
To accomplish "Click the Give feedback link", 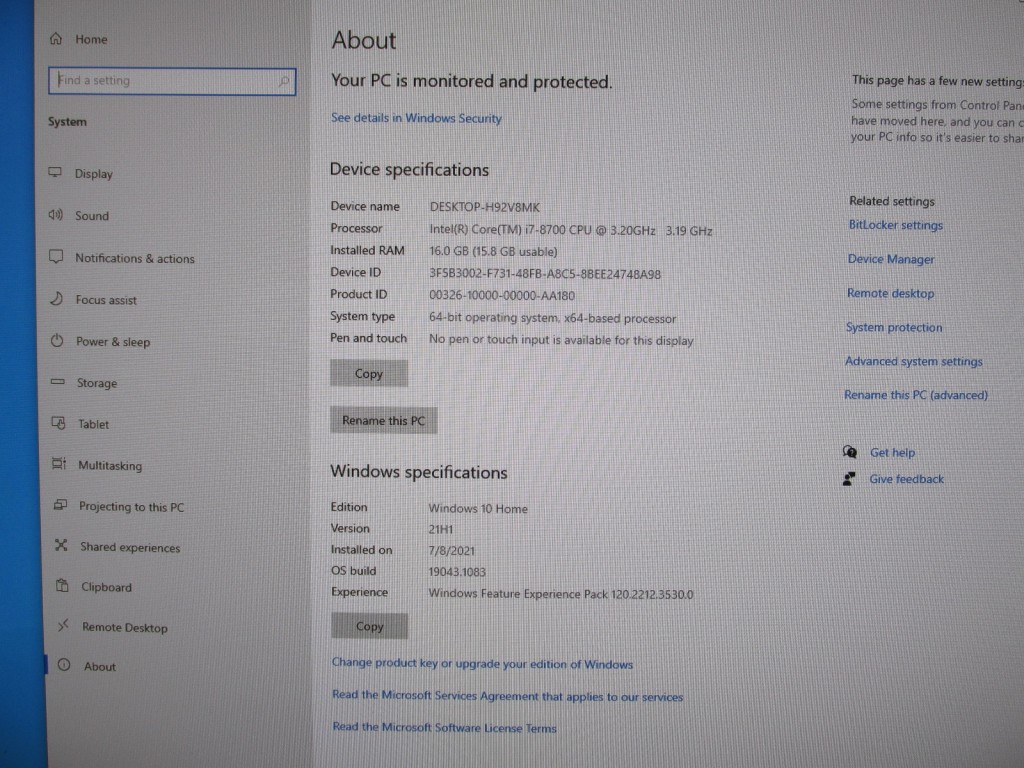I will click(906, 479).
